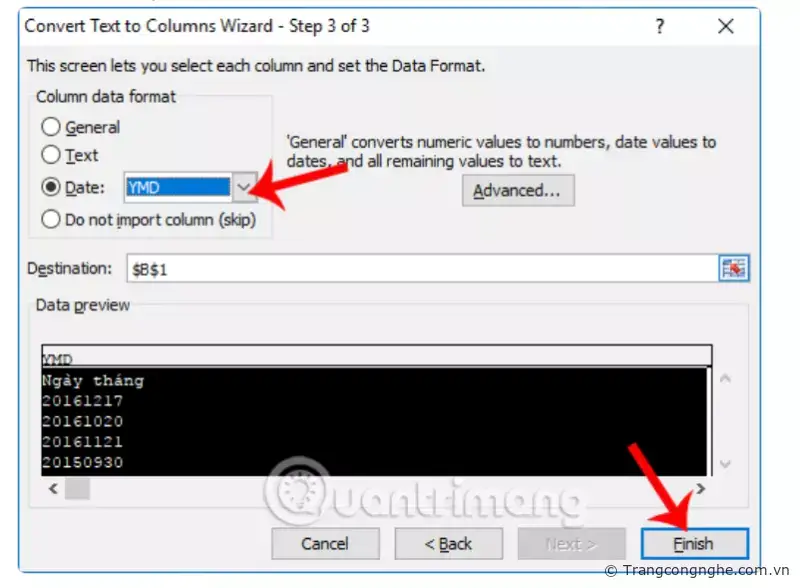Click the preview scroll up arrow
Image resolution: width=800 pixels, height=588 pixels.
[x=725, y=379]
